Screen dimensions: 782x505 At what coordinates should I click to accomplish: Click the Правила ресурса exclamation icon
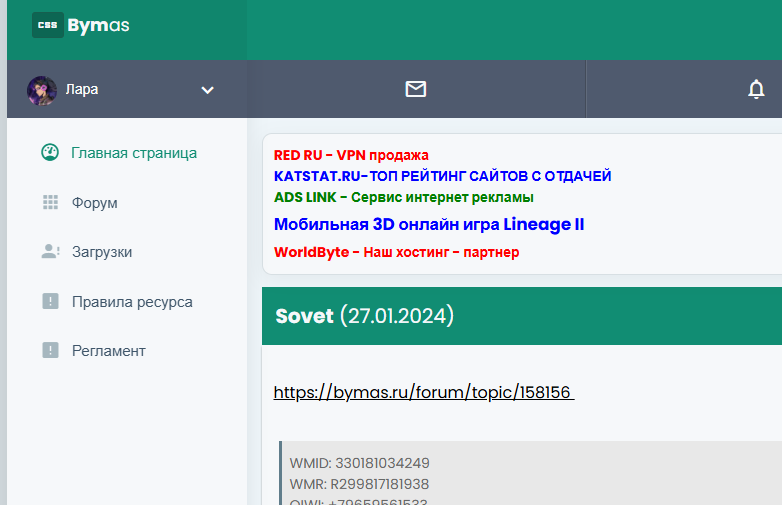click(50, 301)
